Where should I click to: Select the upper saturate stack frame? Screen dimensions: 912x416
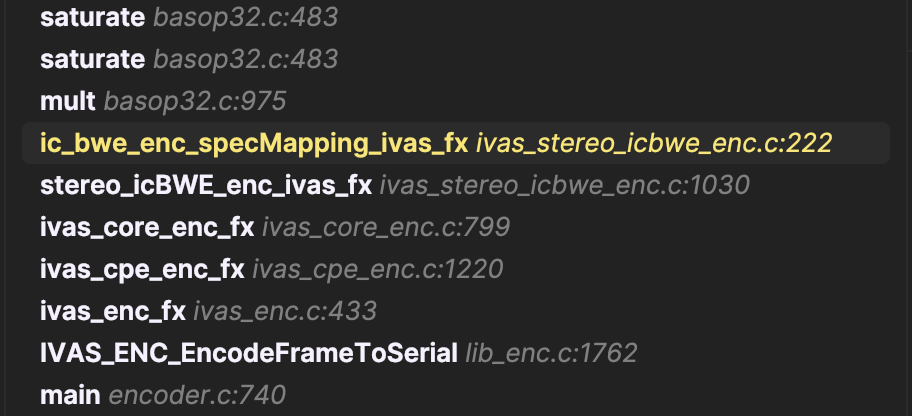(x=92, y=17)
